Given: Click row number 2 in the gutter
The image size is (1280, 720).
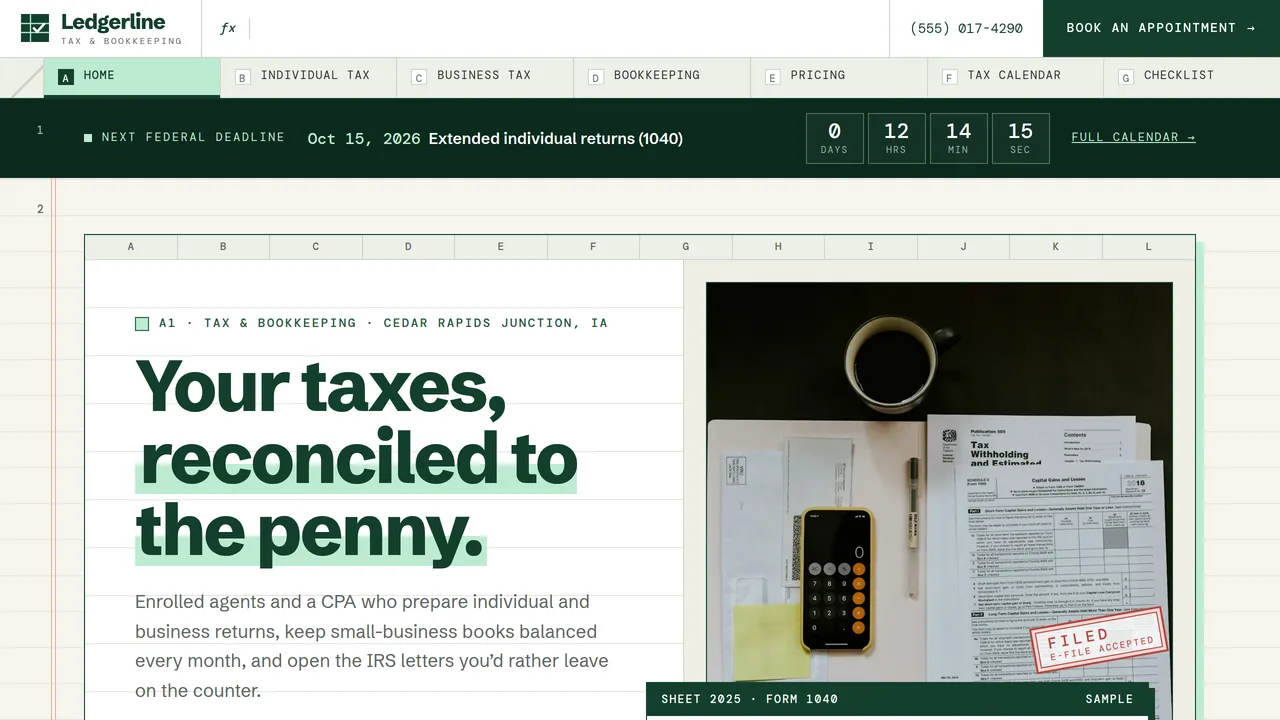Looking at the screenshot, I should coord(40,209).
